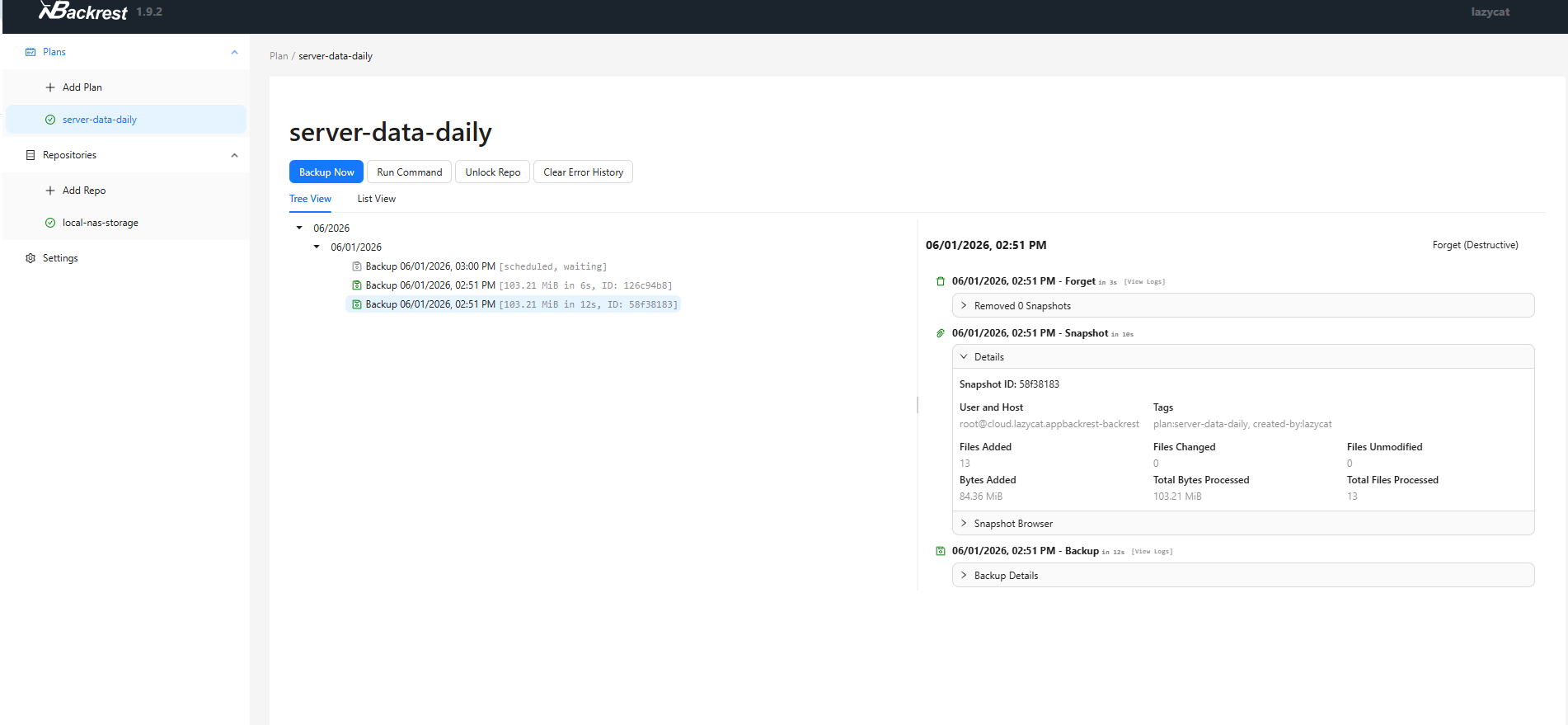Select backup entry with ID 126c94b8
Screen dimensions: 1568x725
coord(512,285)
